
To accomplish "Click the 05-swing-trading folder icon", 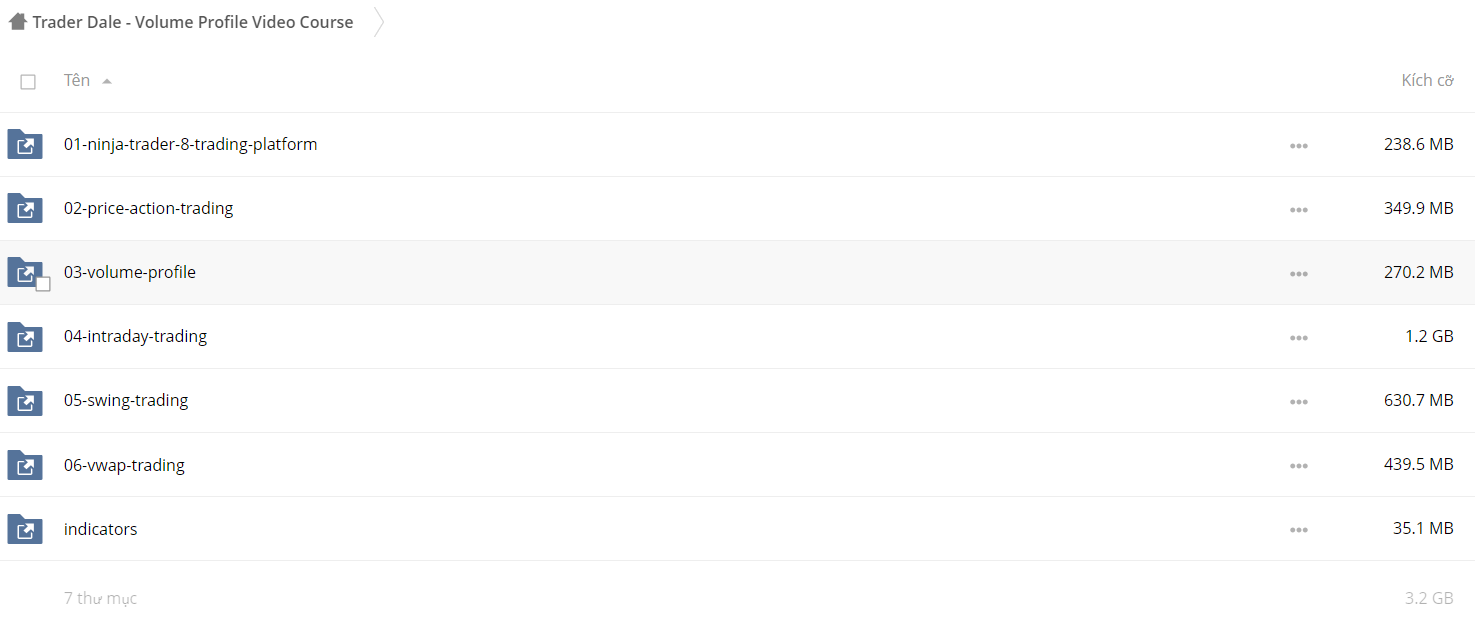I will 25,401.
